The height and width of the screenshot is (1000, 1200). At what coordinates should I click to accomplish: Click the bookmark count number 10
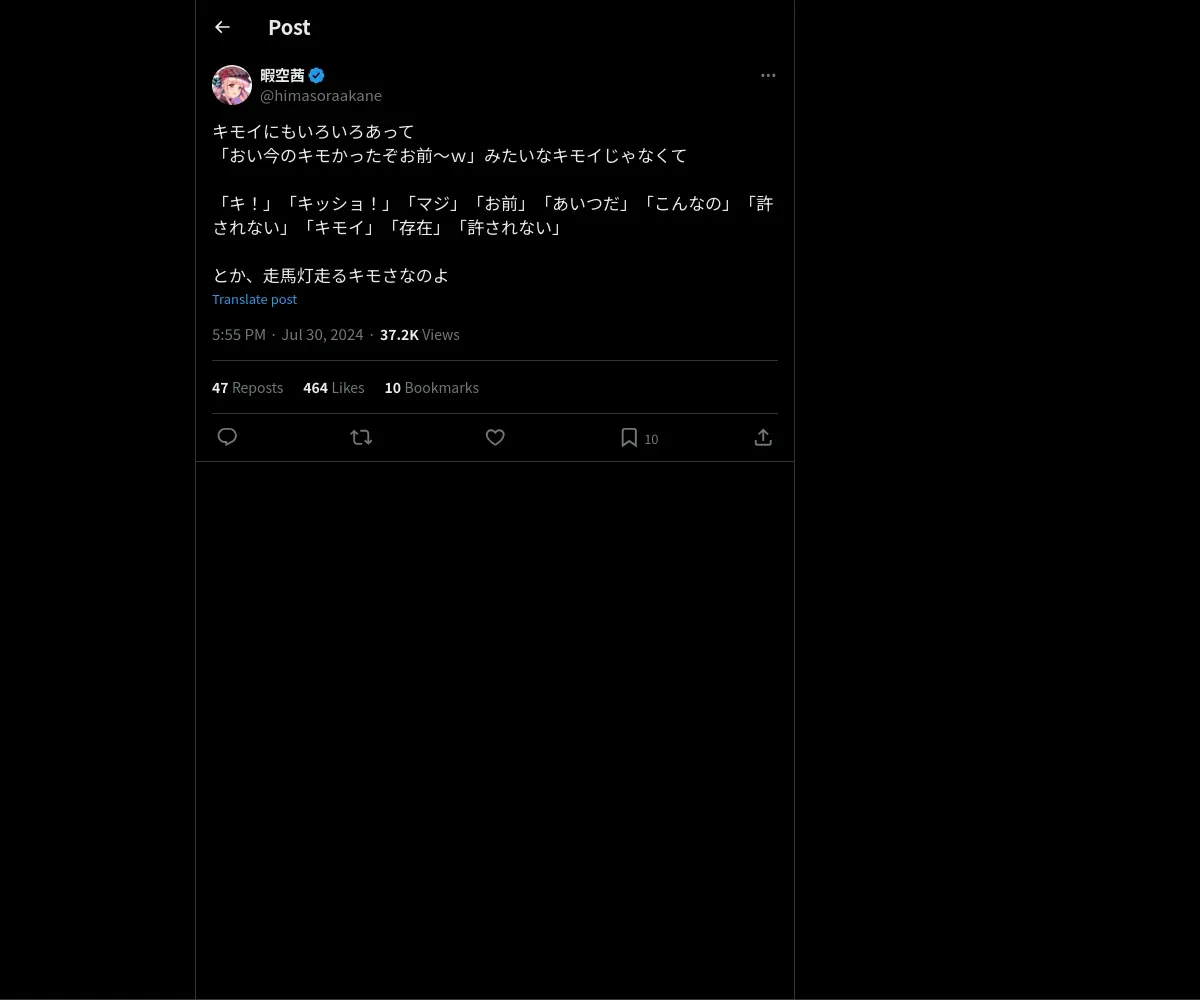[651, 439]
